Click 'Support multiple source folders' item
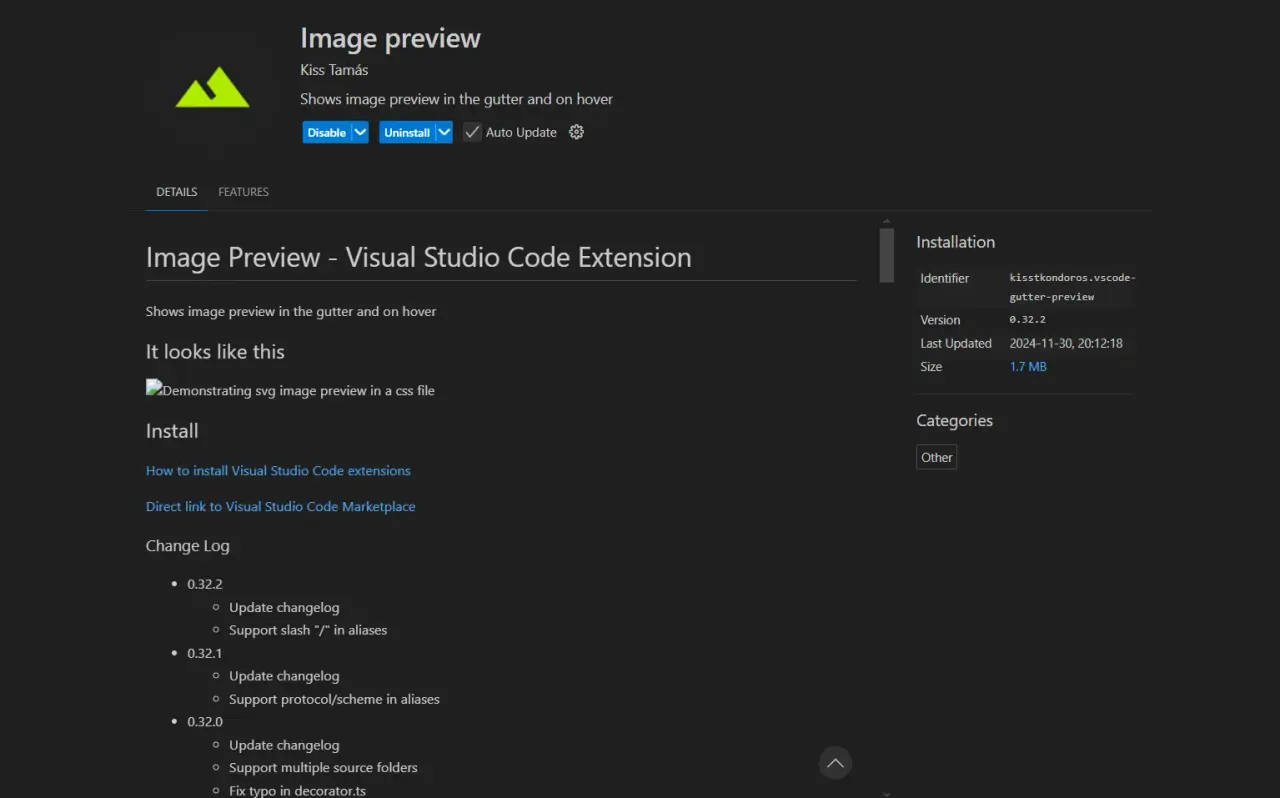This screenshot has height=798, width=1280. [323, 768]
